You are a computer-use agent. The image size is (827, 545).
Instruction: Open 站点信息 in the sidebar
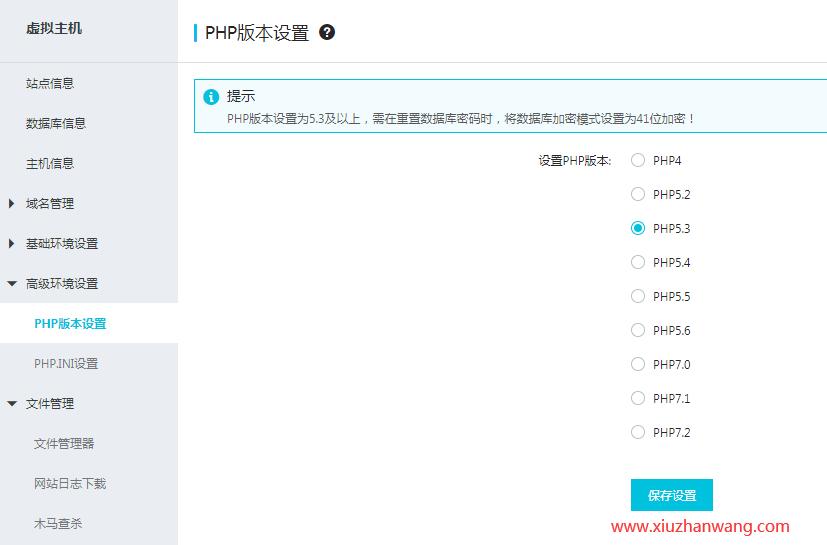50,84
